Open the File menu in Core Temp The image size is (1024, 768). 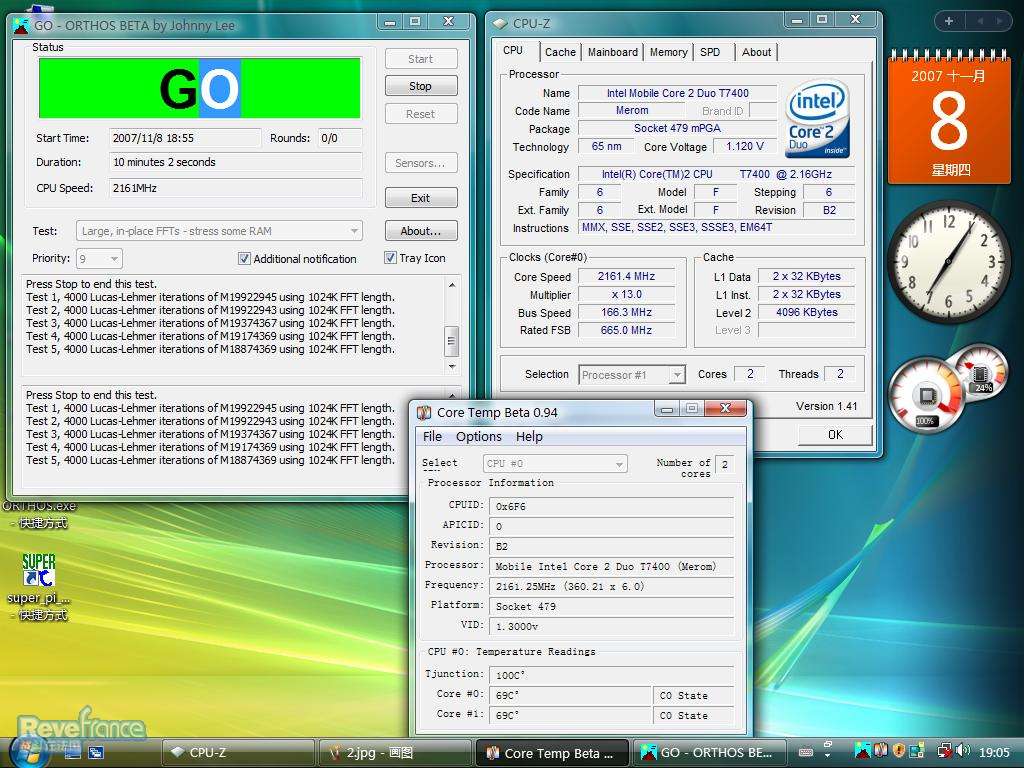(432, 437)
